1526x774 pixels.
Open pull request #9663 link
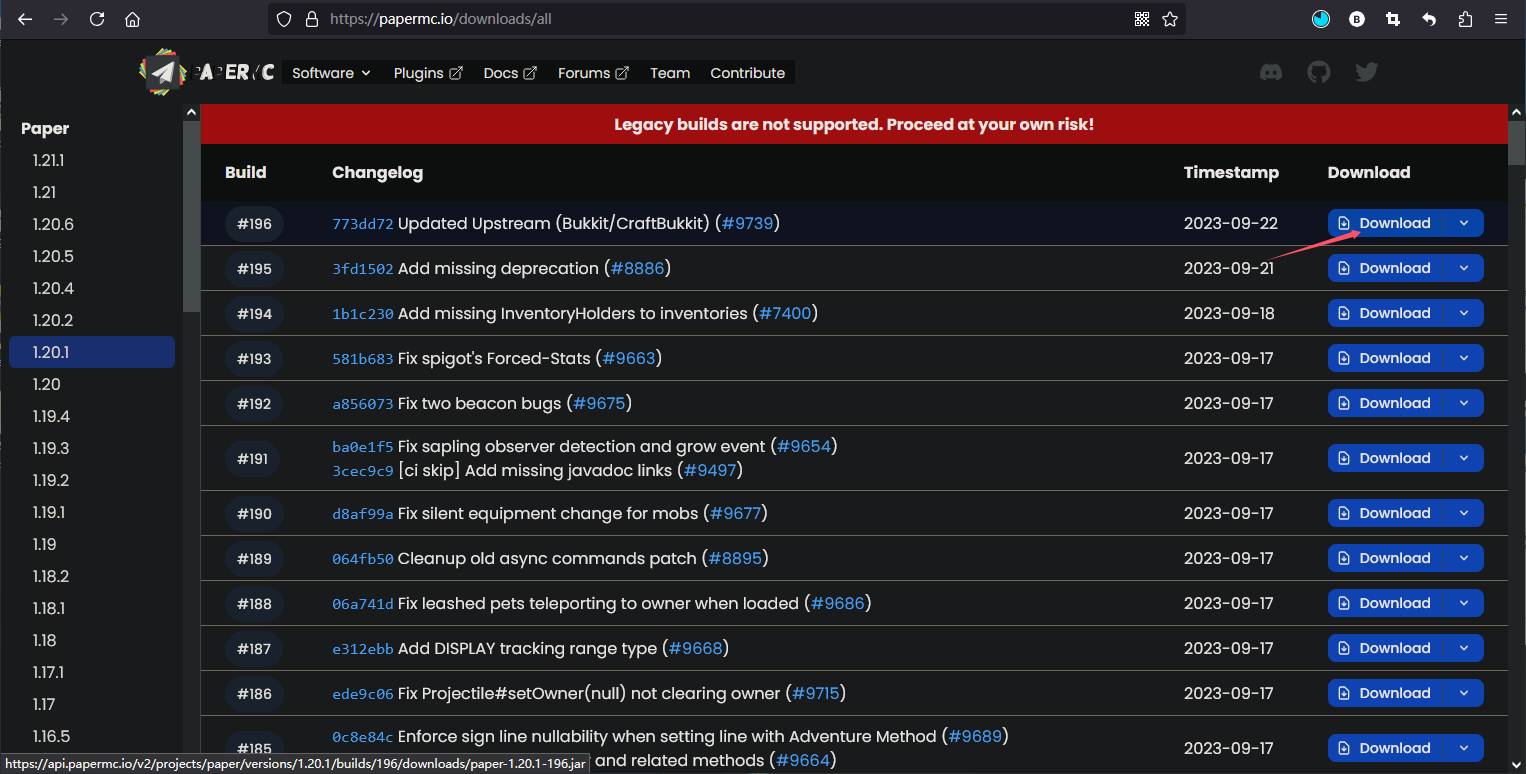pyautogui.click(x=629, y=358)
